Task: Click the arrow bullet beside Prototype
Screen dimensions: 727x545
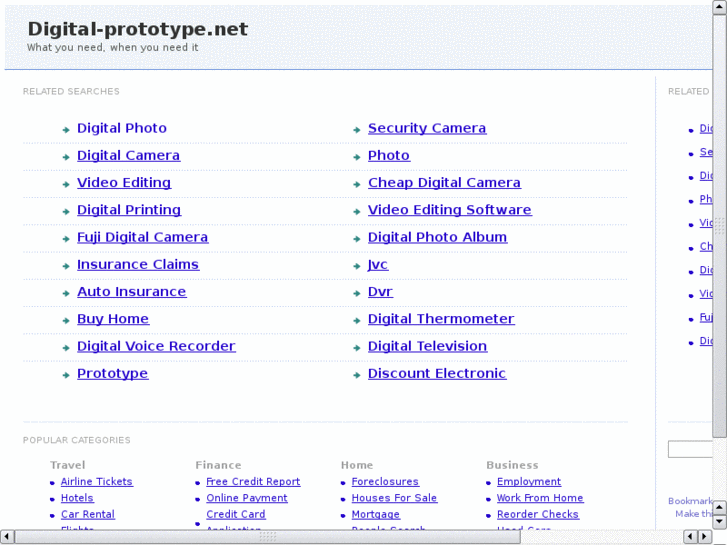Action: [66, 375]
